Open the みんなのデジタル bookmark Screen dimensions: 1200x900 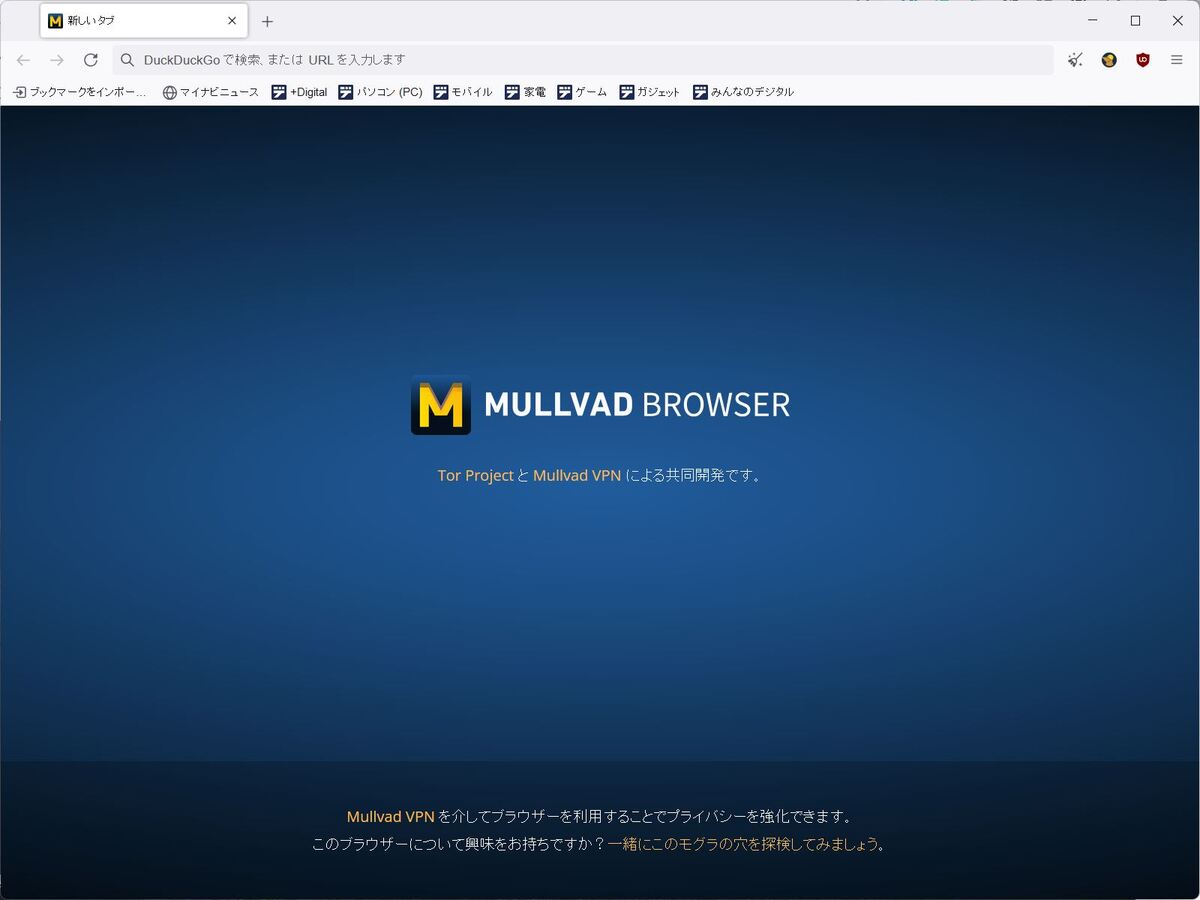(744, 92)
